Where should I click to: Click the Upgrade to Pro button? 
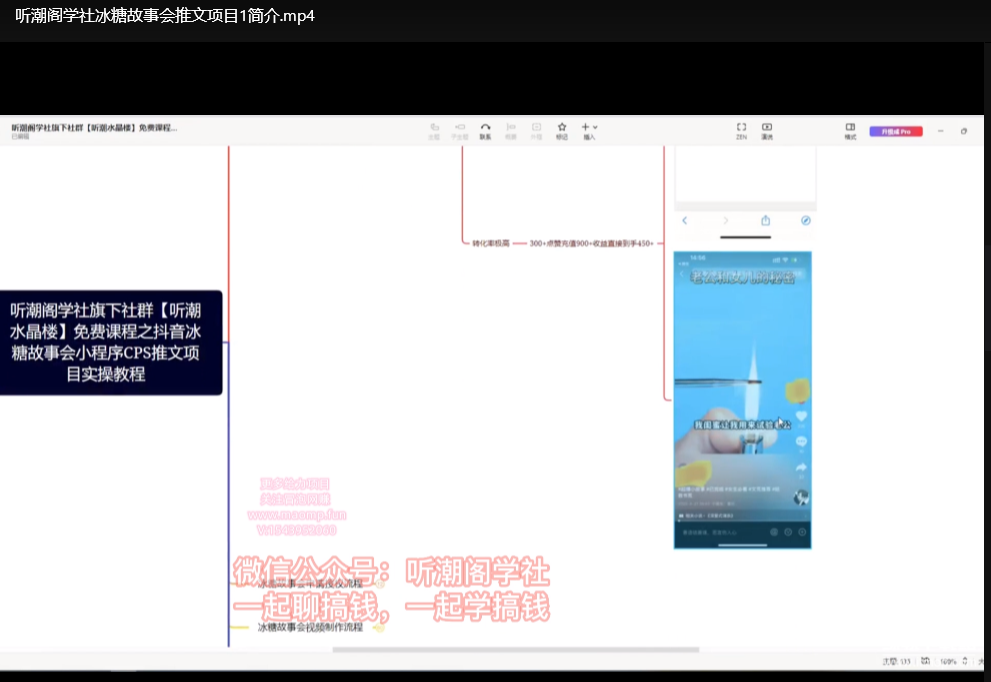click(x=895, y=131)
